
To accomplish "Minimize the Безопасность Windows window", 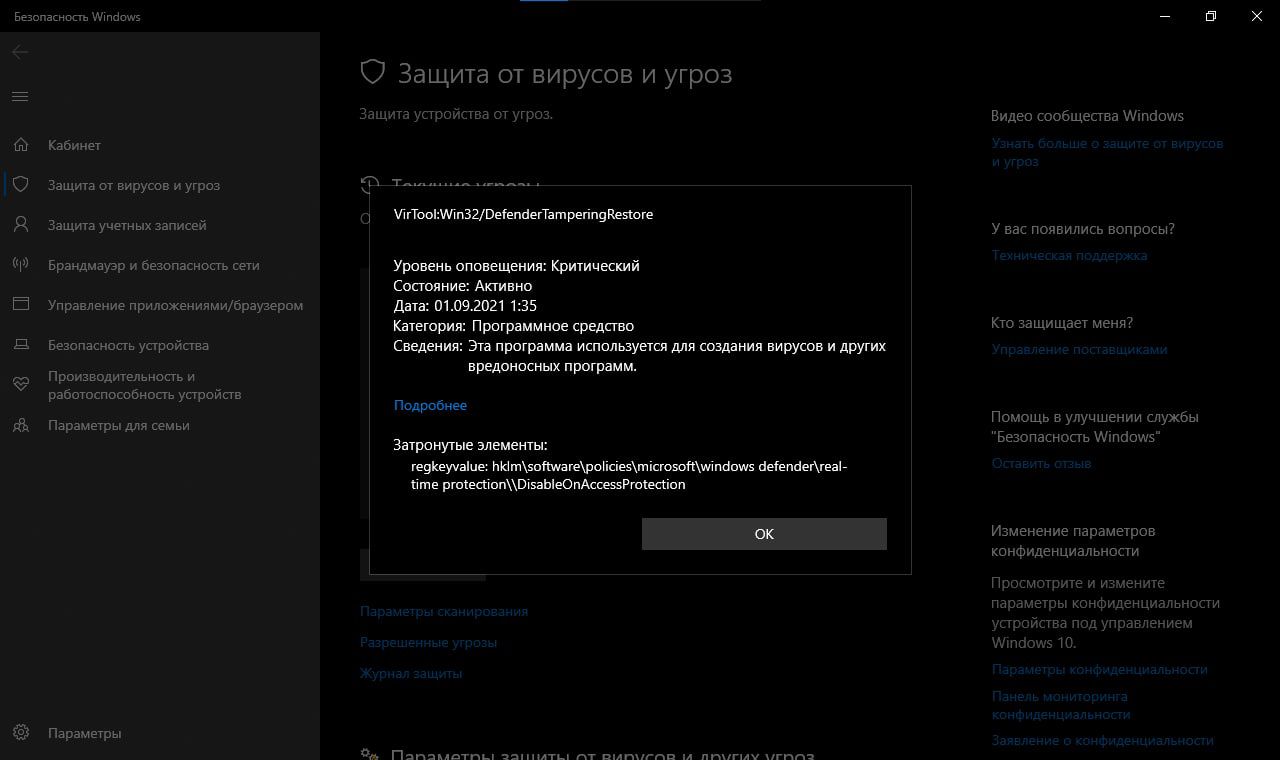I will click(1164, 16).
